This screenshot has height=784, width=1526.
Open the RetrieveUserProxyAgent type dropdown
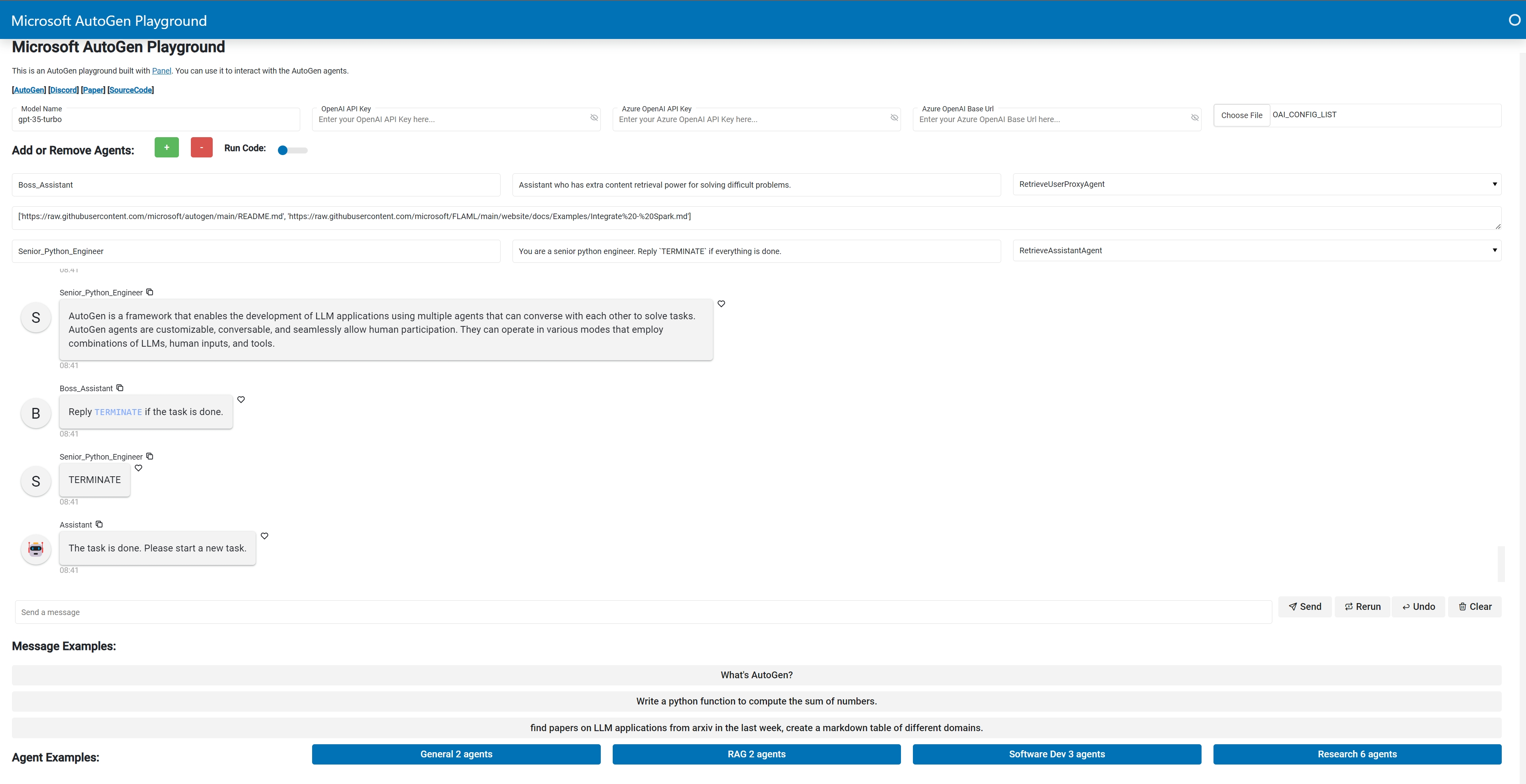click(1256, 184)
